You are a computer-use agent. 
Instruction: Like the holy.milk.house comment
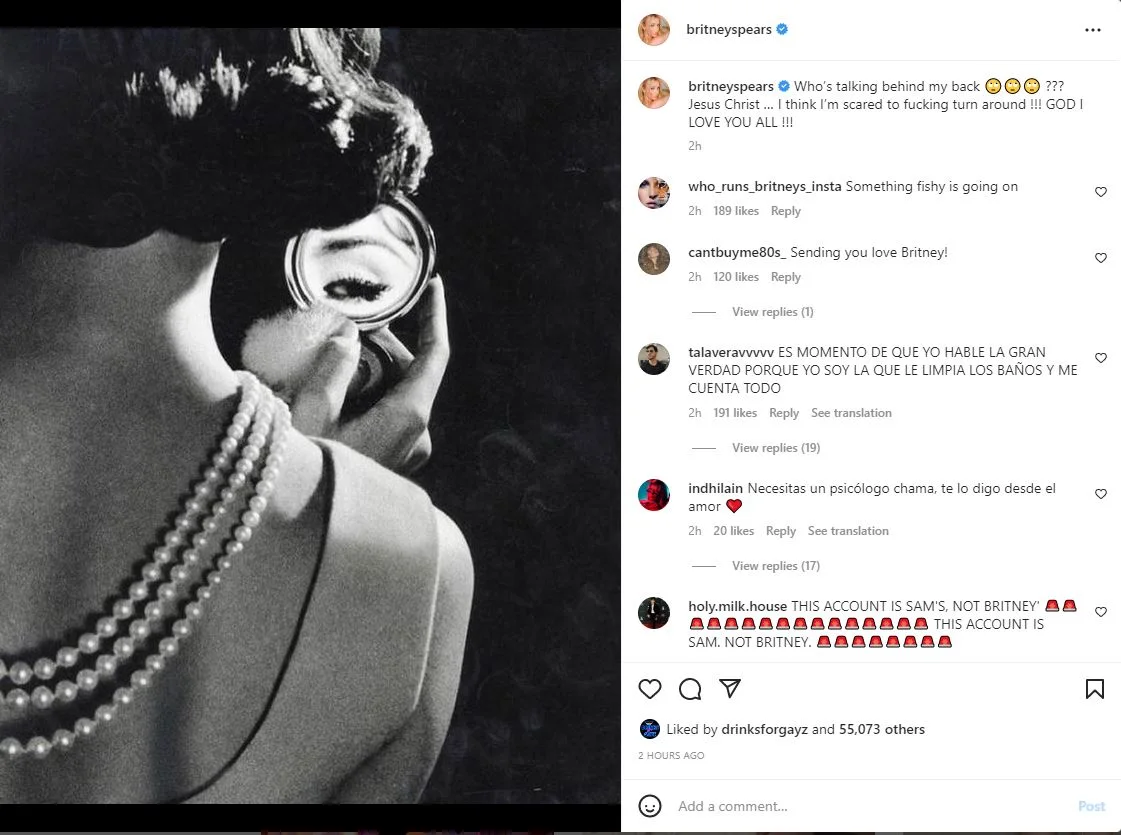(1101, 612)
